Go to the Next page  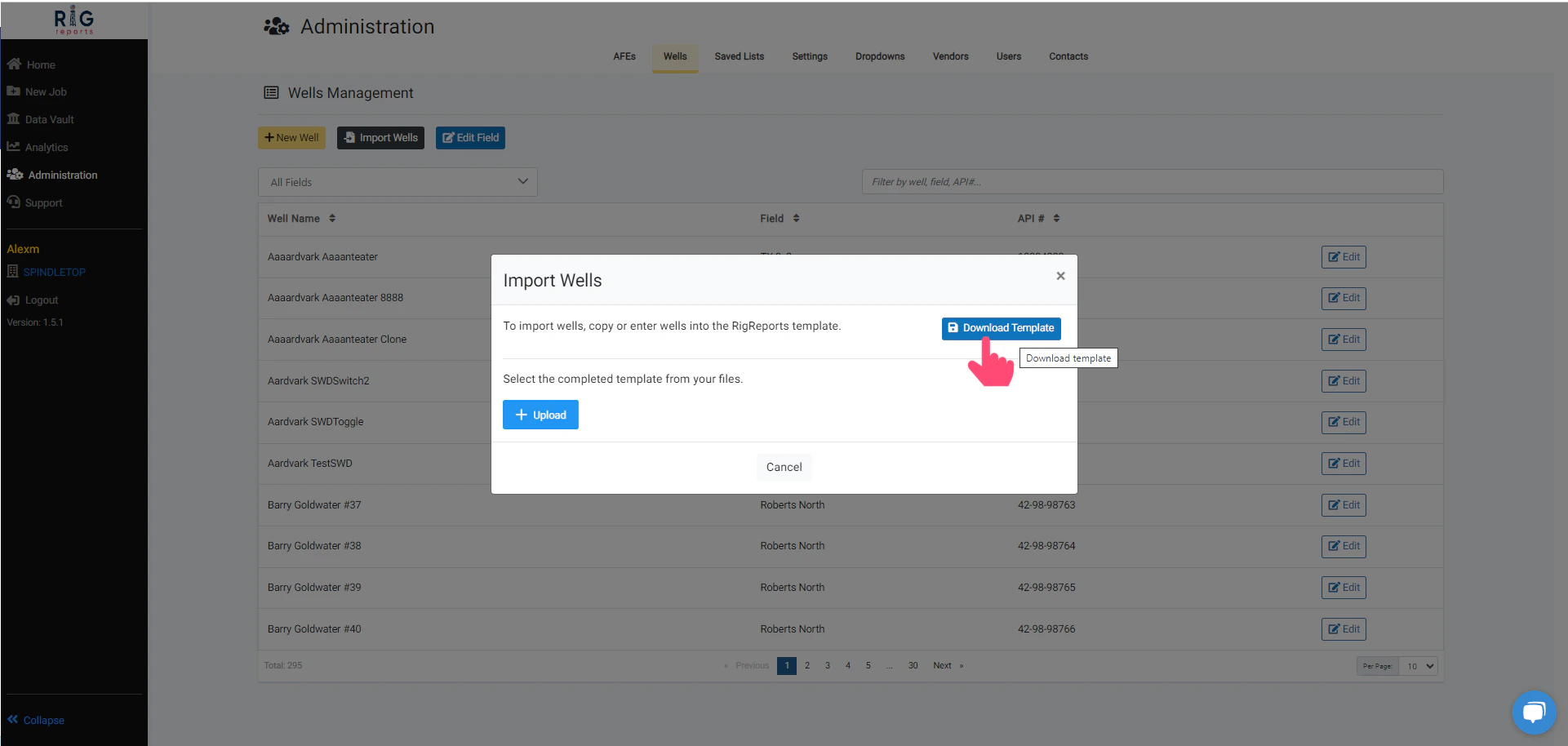pos(948,666)
